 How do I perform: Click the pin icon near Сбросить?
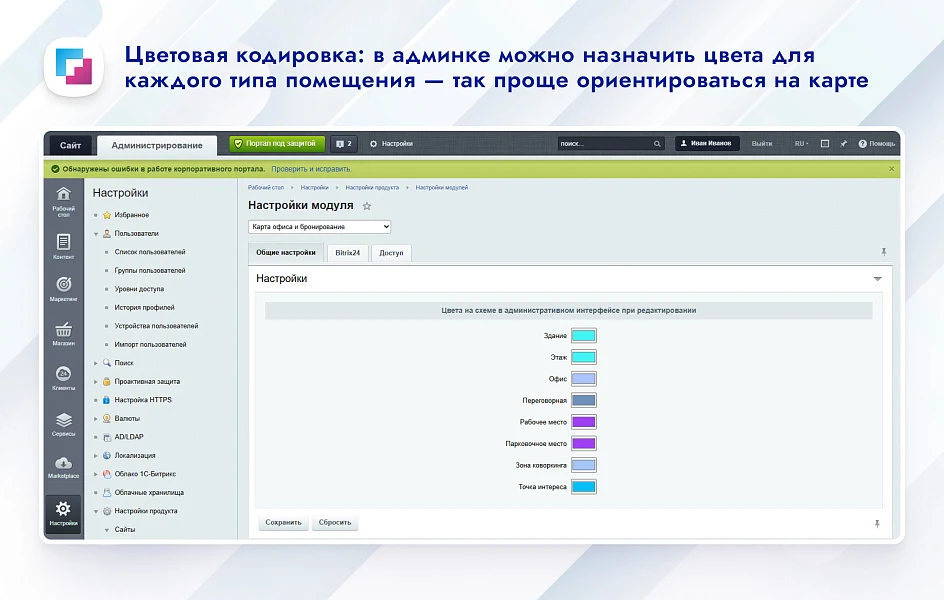coord(877,524)
